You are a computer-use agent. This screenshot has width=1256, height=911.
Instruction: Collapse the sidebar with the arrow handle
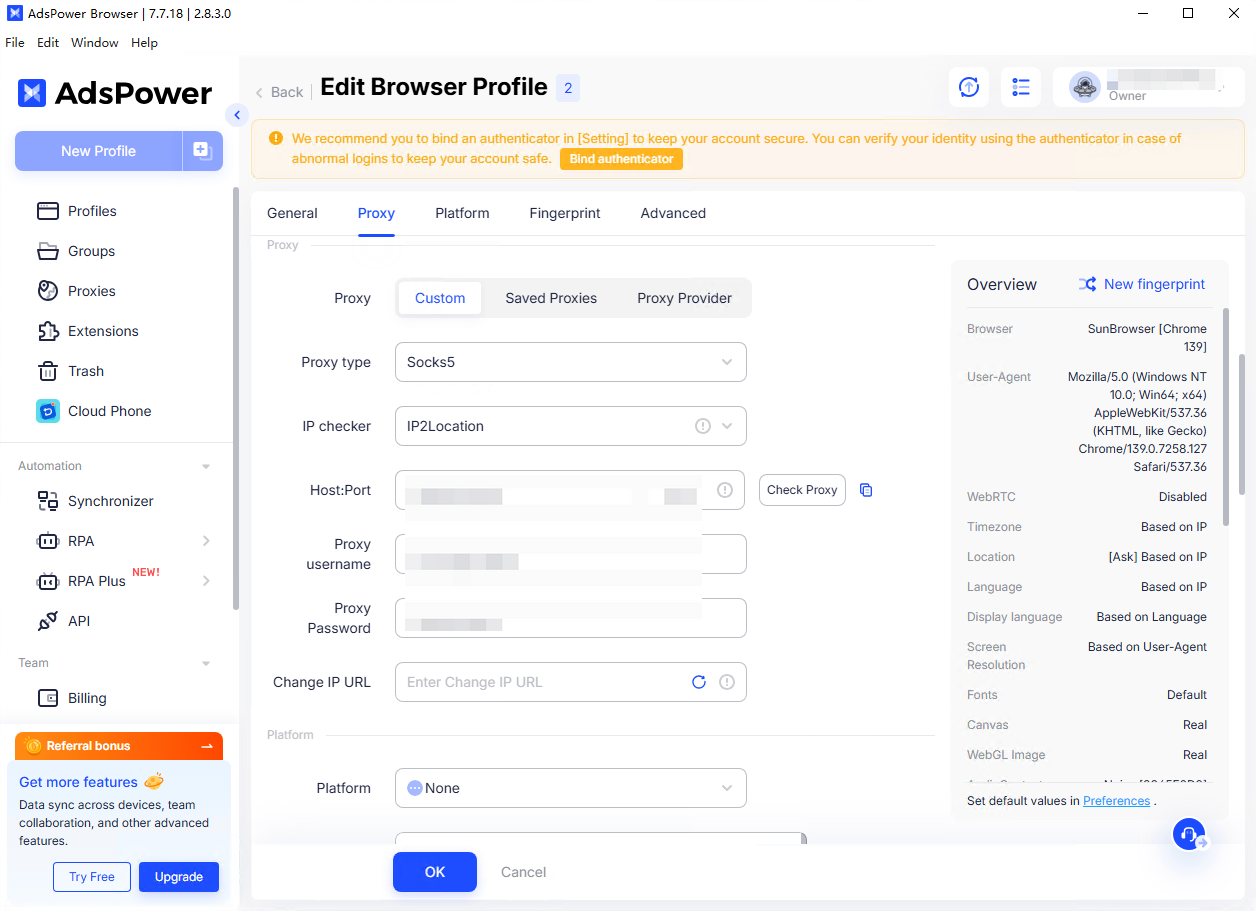click(x=237, y=115)
